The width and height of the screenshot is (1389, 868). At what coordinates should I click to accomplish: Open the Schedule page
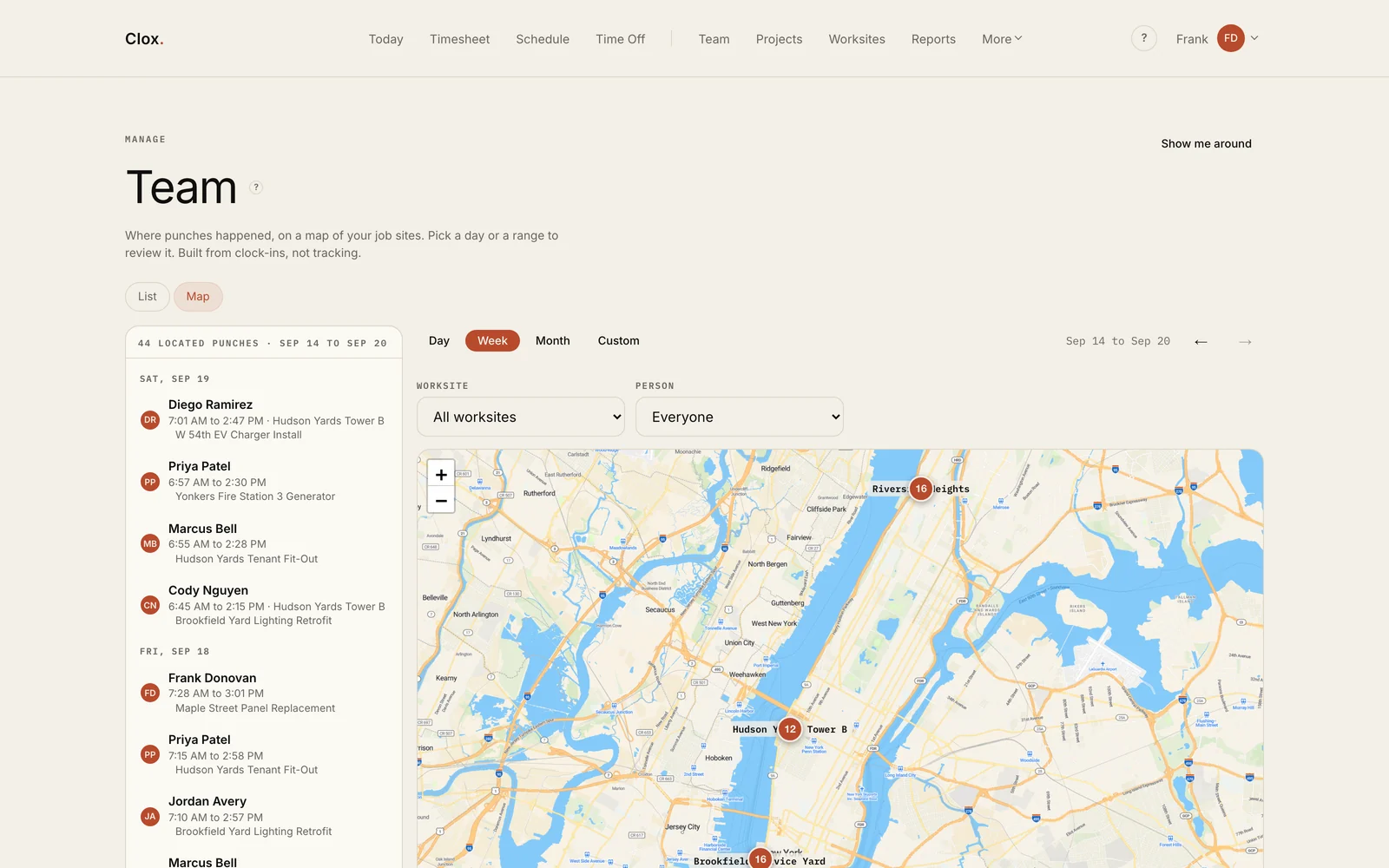coord(543,39)
